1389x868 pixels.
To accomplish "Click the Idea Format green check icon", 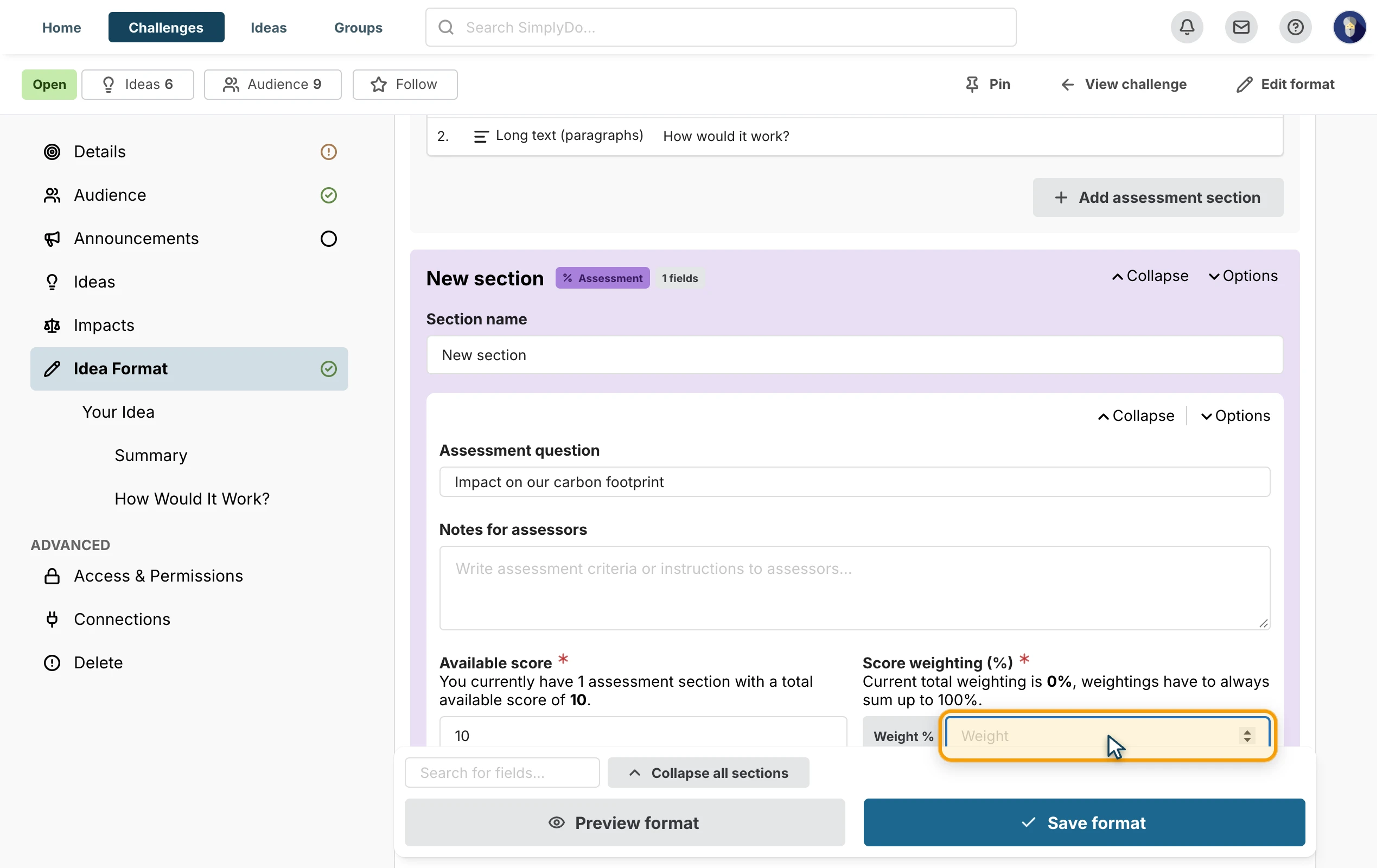I will point(328,368).
